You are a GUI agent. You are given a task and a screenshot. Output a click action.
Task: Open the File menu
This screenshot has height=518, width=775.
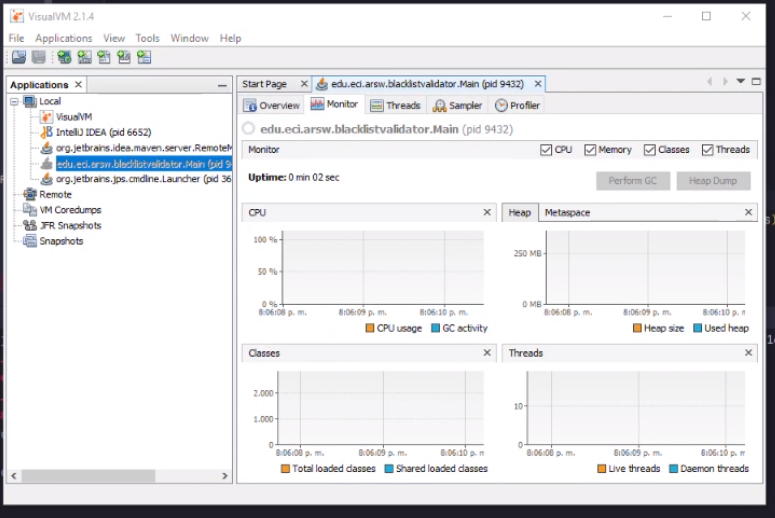point(16,38)
